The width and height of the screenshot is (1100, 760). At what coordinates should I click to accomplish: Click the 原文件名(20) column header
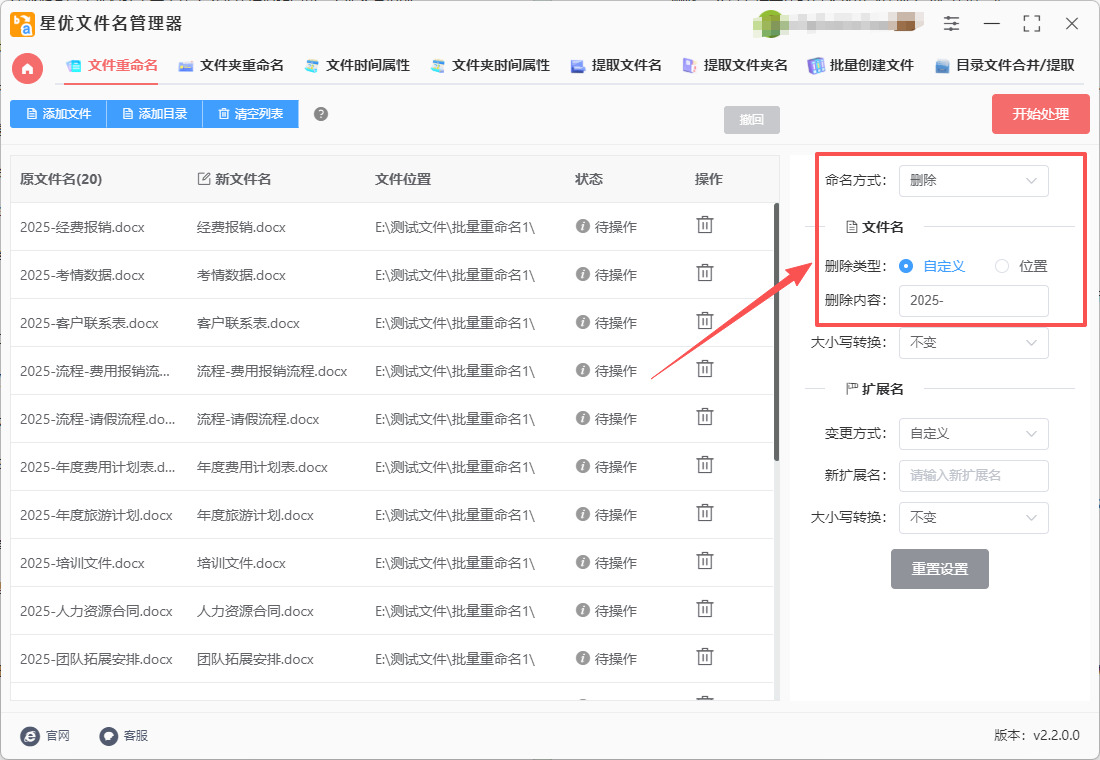[x=61, y=179]
